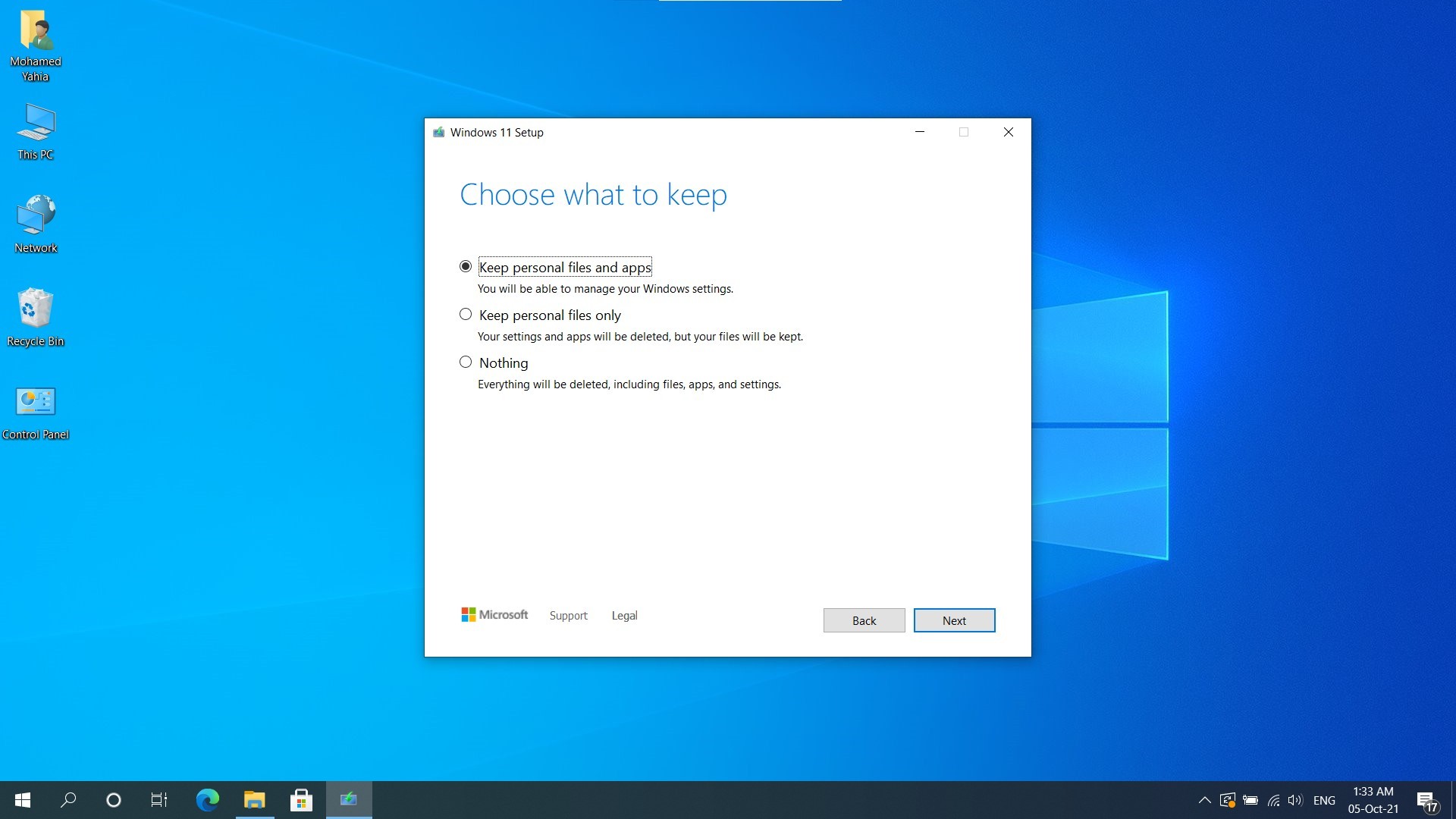1456x819 pixels.
Task: Select Recycle Bin desktop icon
Action: coord(36,318)
